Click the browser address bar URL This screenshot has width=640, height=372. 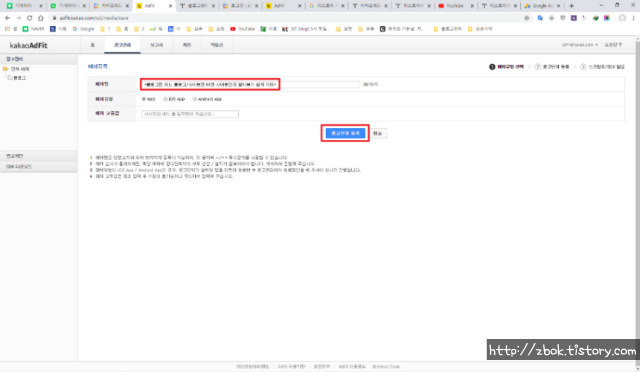click(x=94, y=18)
